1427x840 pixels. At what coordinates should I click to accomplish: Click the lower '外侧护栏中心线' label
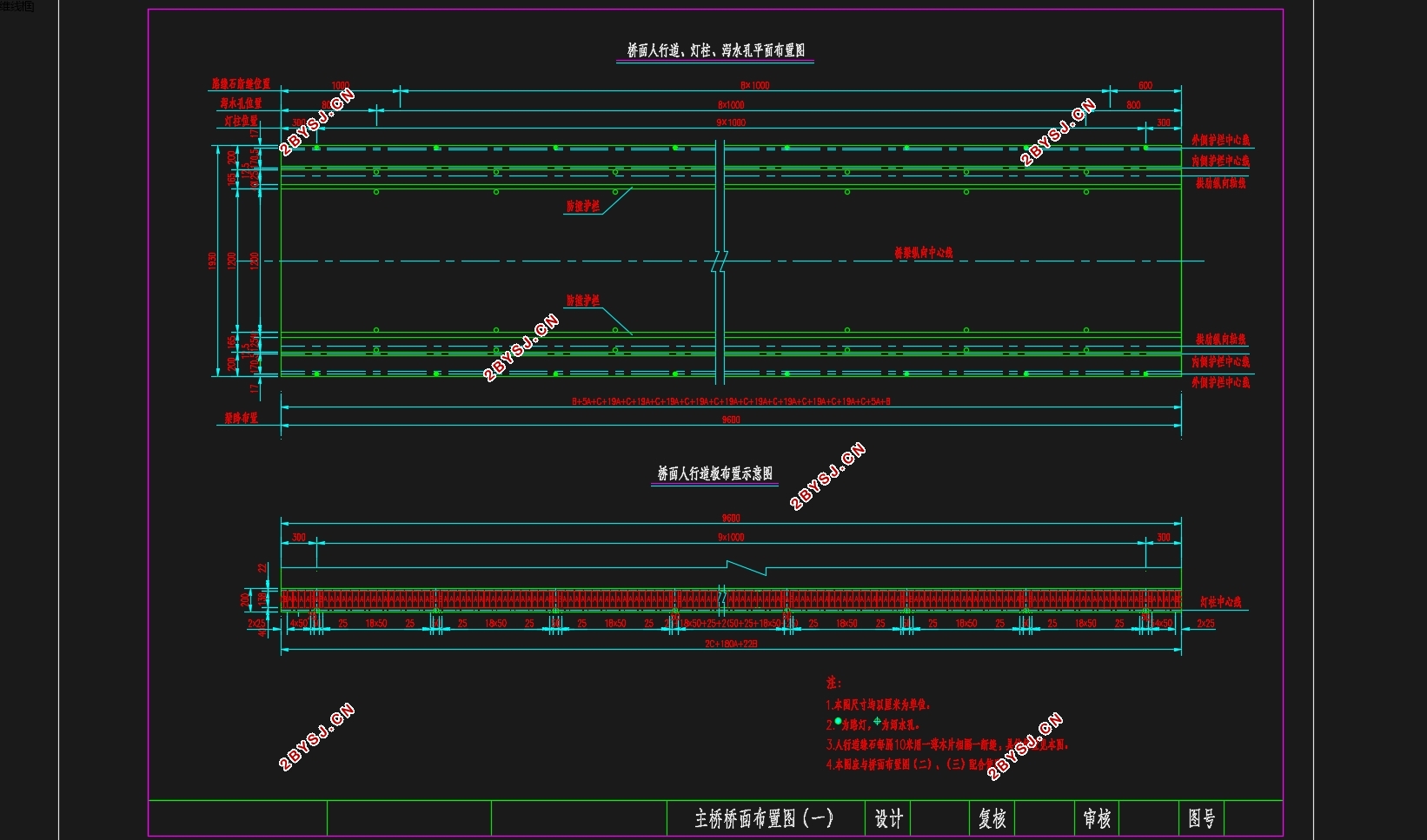click(x=1221, y=382)
